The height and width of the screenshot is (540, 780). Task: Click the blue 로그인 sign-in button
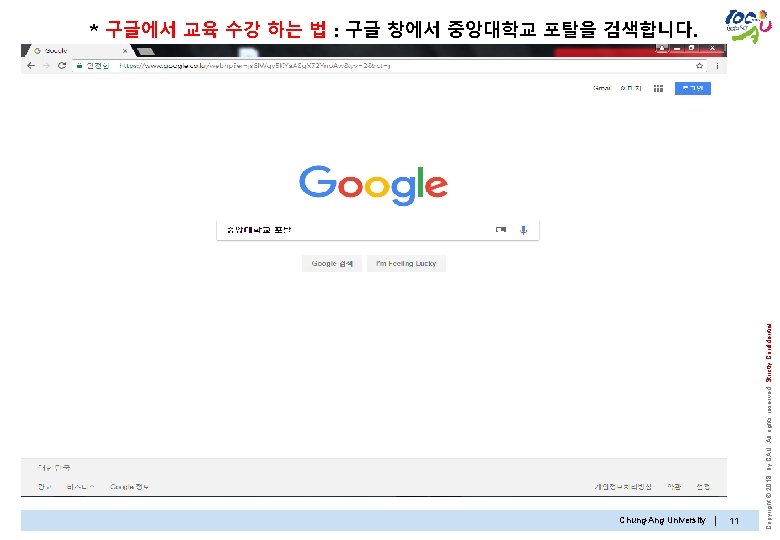click(692, 89)
